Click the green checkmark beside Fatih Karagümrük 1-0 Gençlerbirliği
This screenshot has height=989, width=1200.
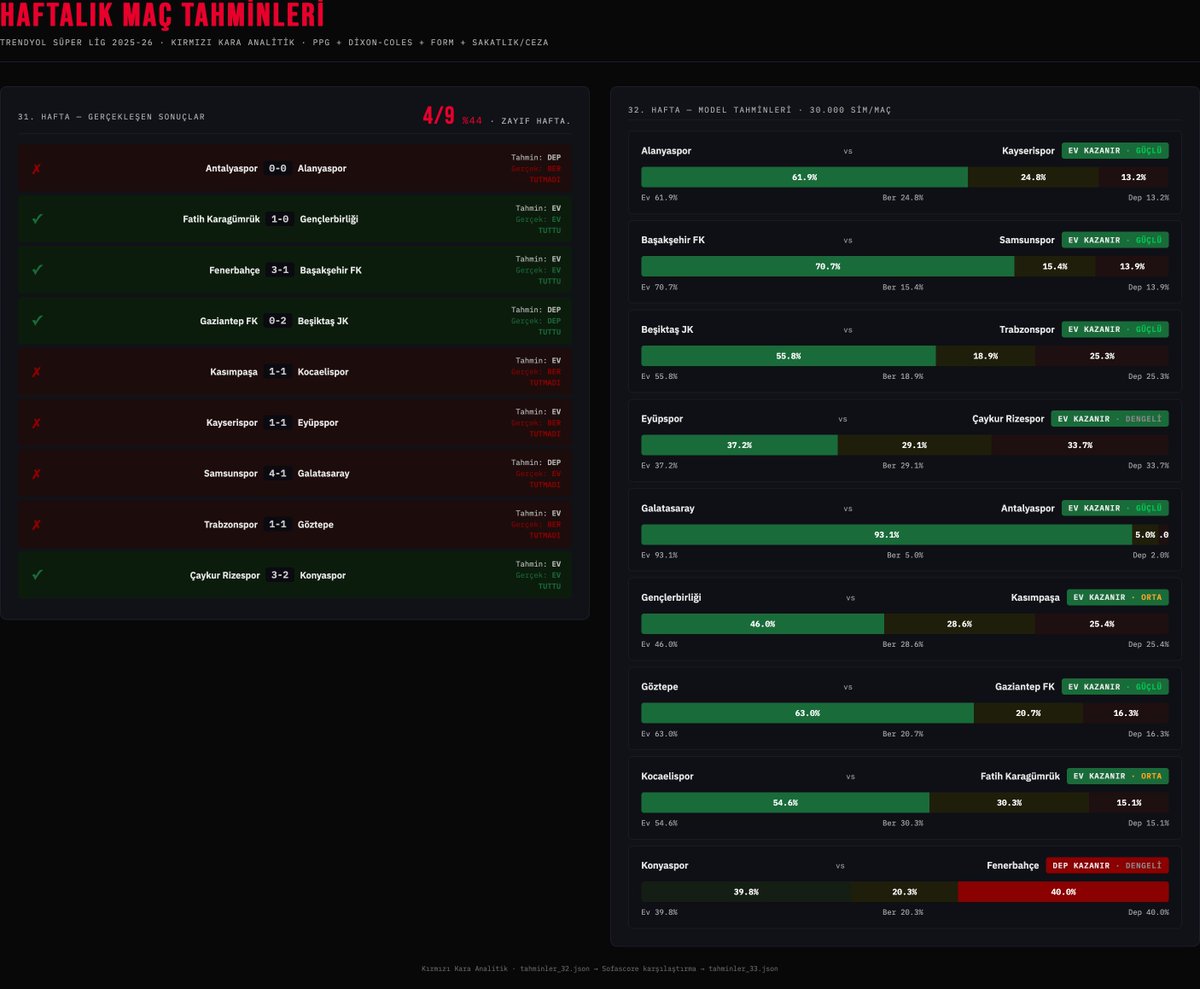(x=37, y=219)
